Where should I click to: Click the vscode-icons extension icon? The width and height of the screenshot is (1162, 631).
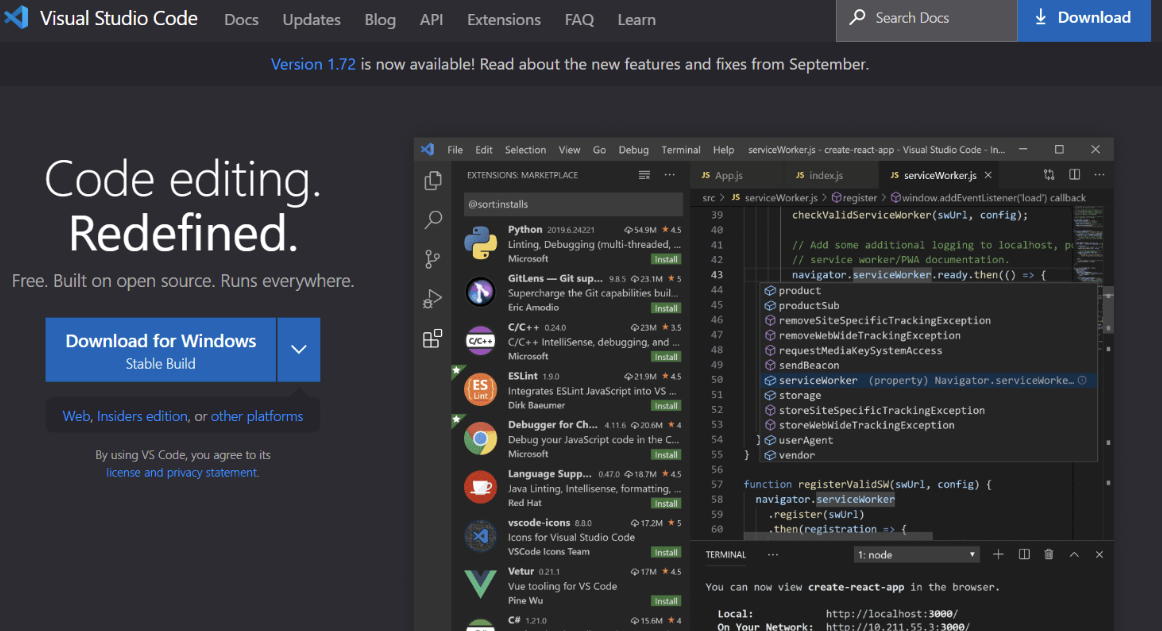point(480,536)
